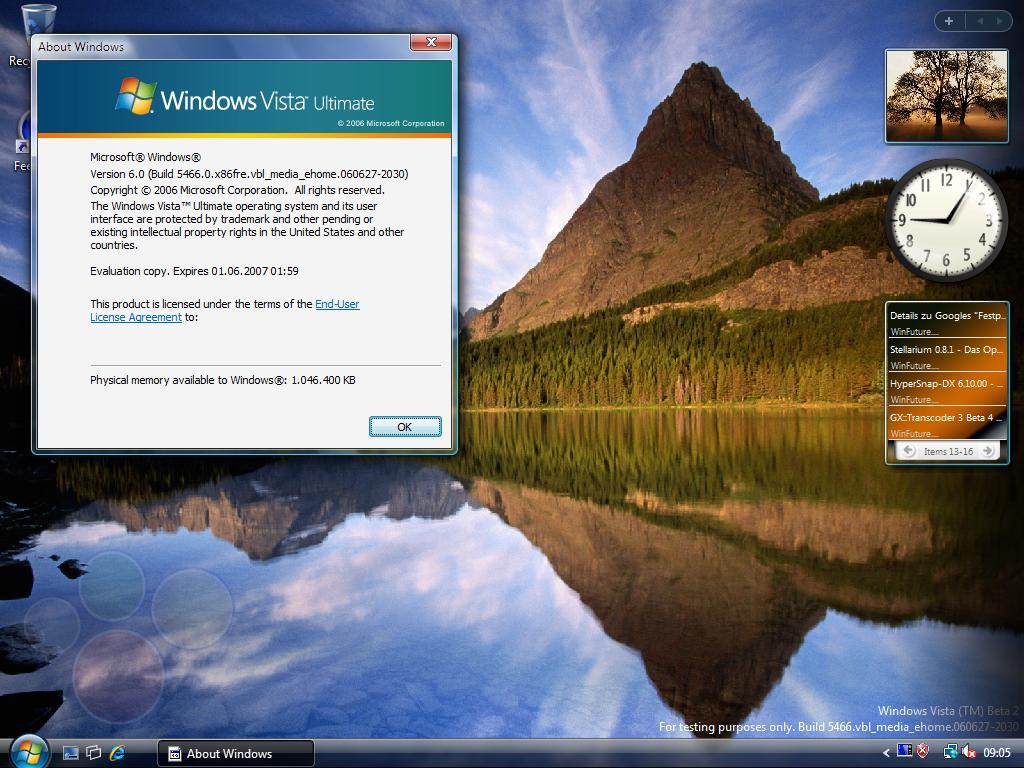Click OK in About Windows dialog
Screen dimensions: 1024x768
coord(405,426)
